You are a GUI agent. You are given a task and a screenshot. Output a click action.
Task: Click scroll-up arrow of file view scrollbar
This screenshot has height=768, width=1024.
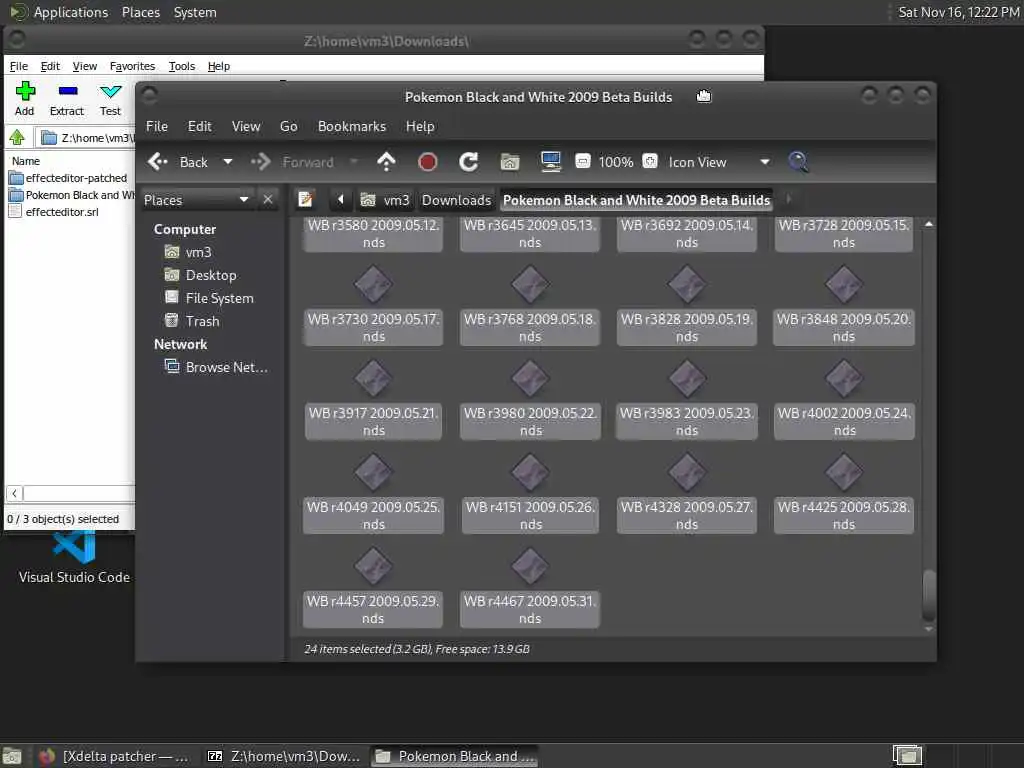(x=929, y=224)
